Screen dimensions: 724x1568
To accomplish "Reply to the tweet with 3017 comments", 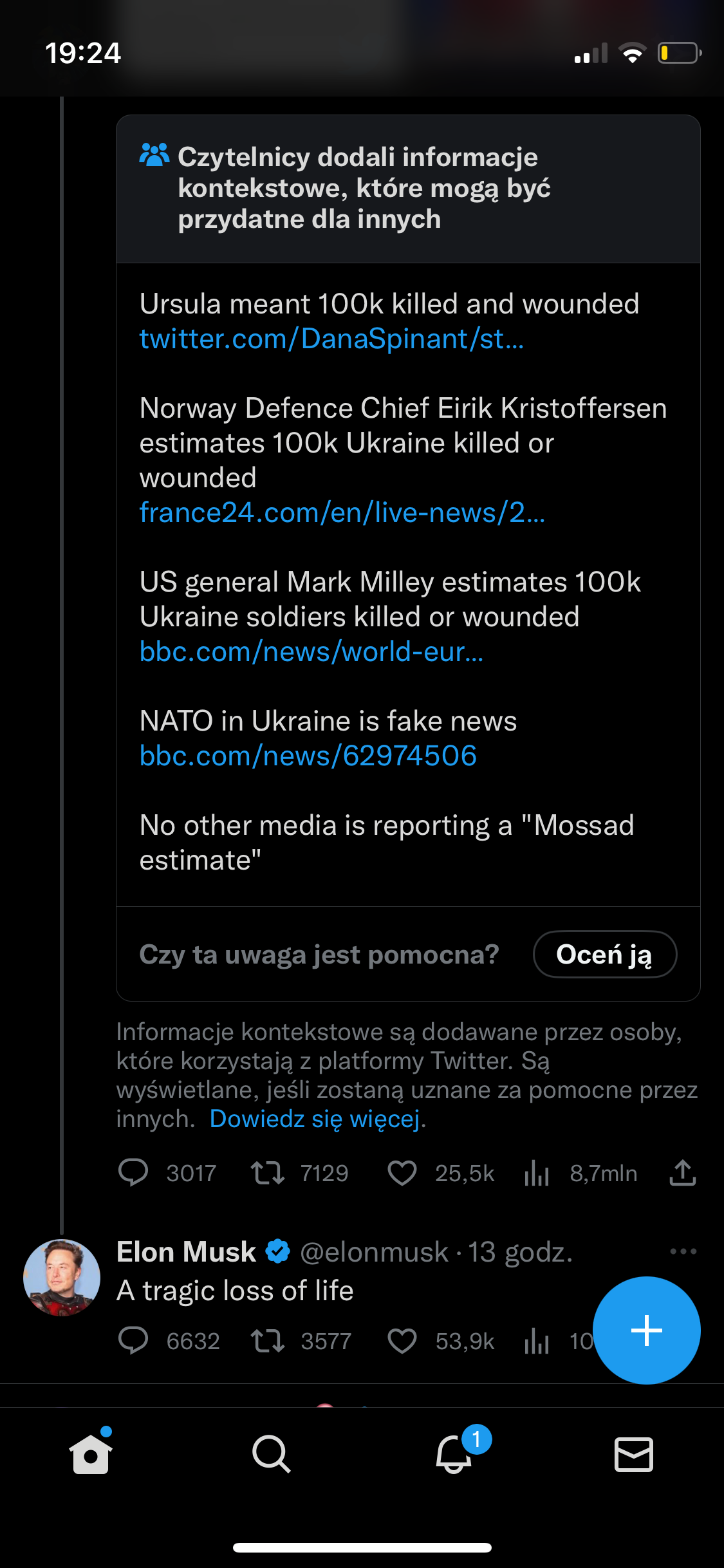I will pos(134,1173).
